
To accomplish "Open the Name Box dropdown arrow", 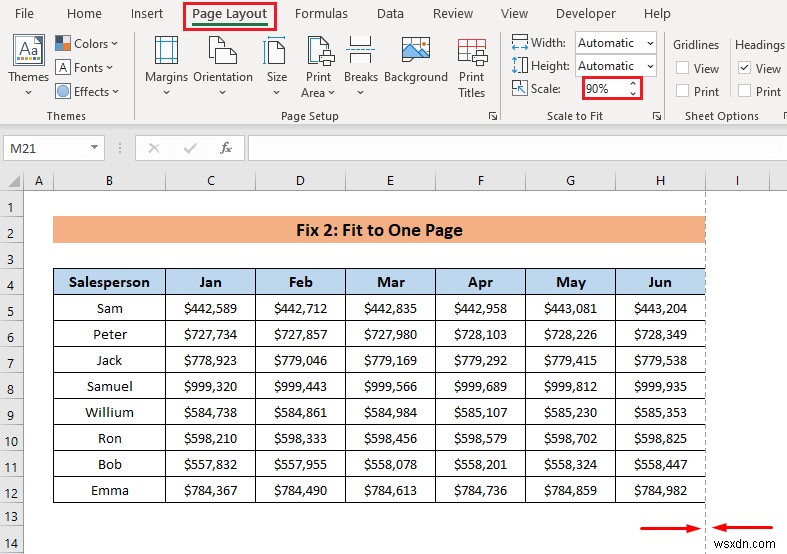I will point(95,148).
